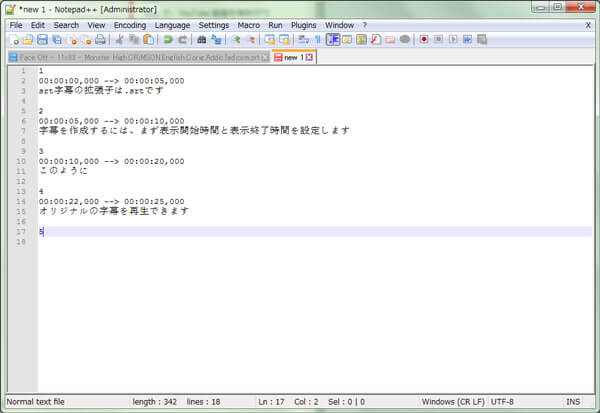The image size is (600, 413).
Task: Open the Search menu
Action: pyautogui.click(x=66, y=25)
